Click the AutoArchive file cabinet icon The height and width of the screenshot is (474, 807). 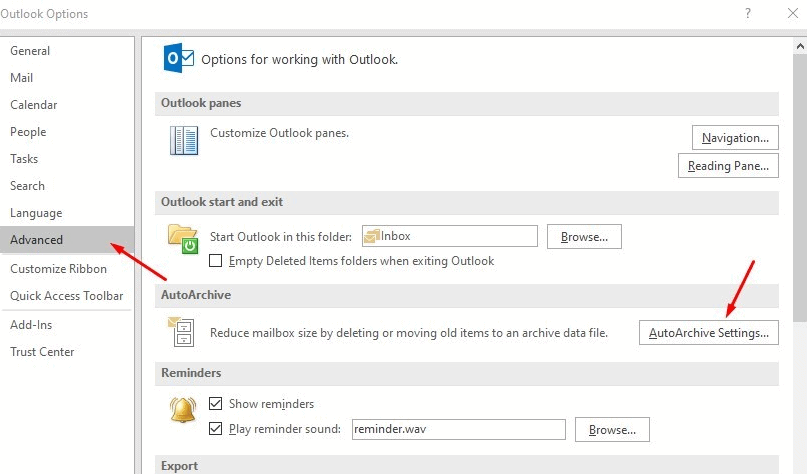tap(181, 332)
